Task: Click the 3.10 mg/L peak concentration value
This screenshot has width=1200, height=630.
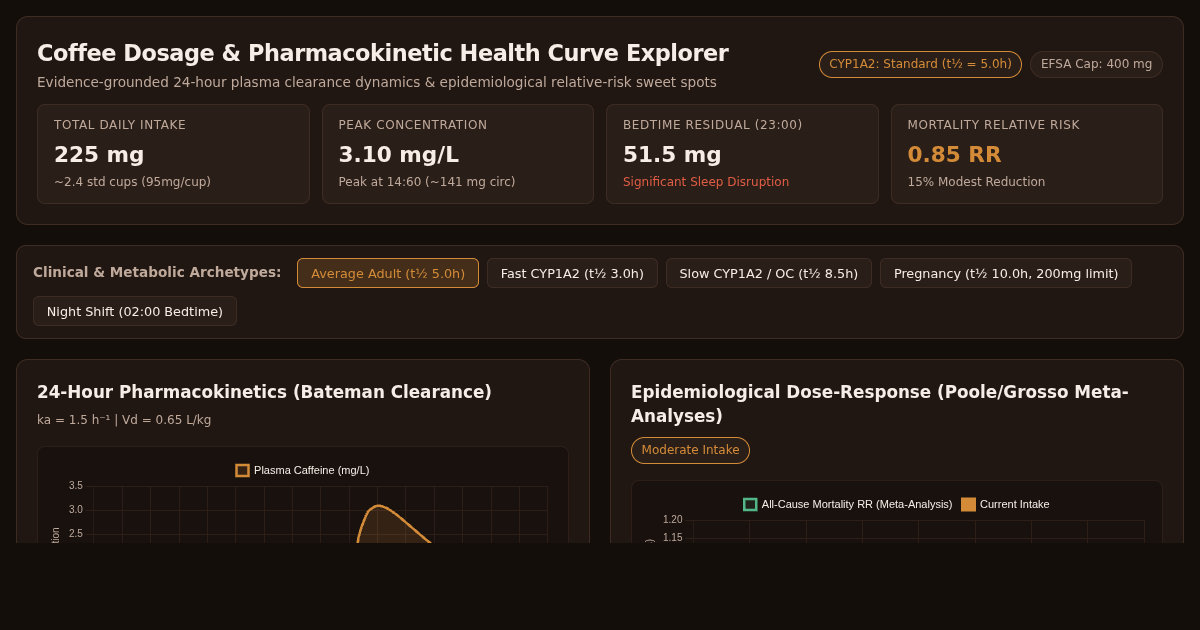Action: pyautogui.click(x=398, y=155)
